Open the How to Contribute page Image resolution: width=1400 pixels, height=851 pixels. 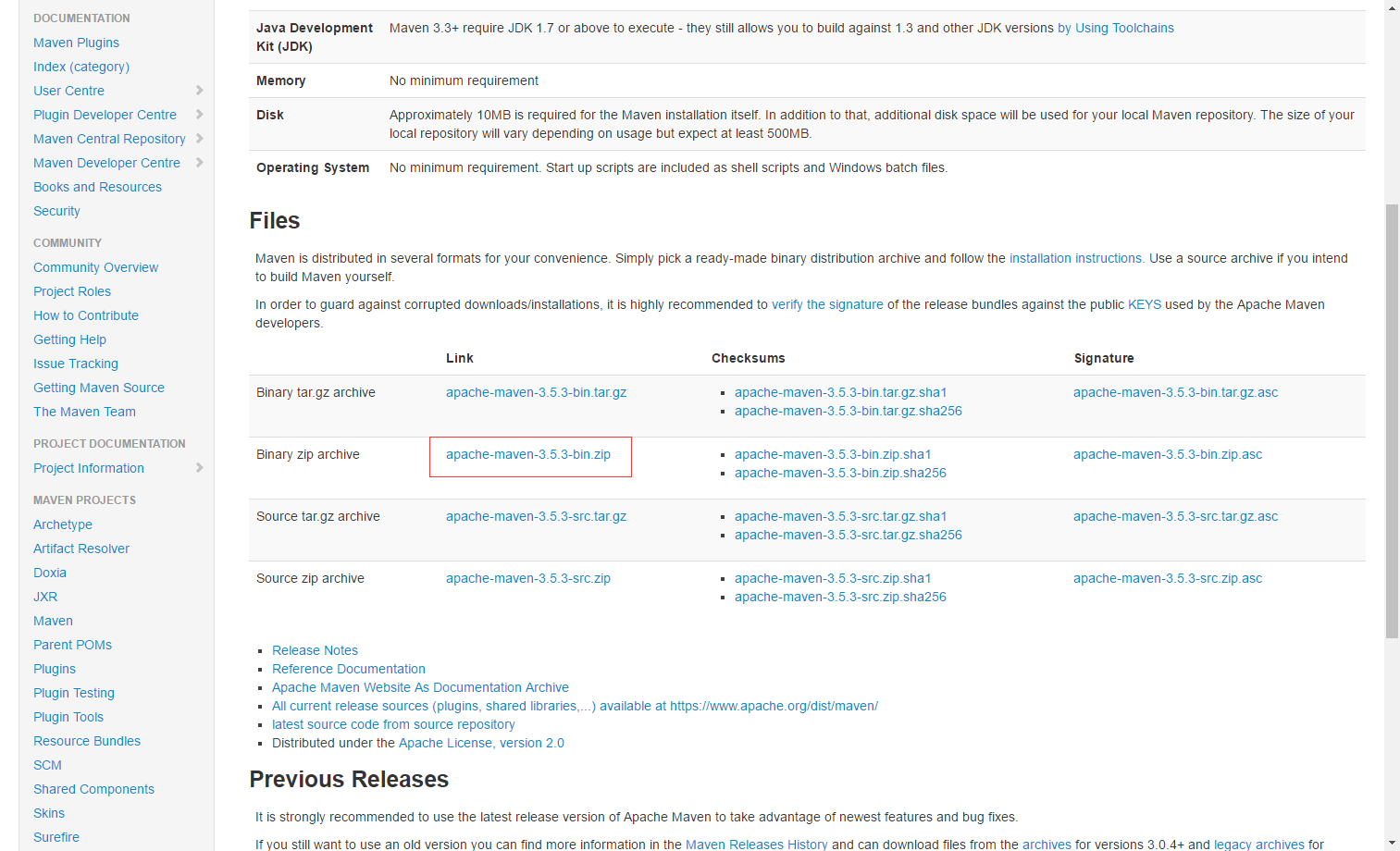click(86, 315)
